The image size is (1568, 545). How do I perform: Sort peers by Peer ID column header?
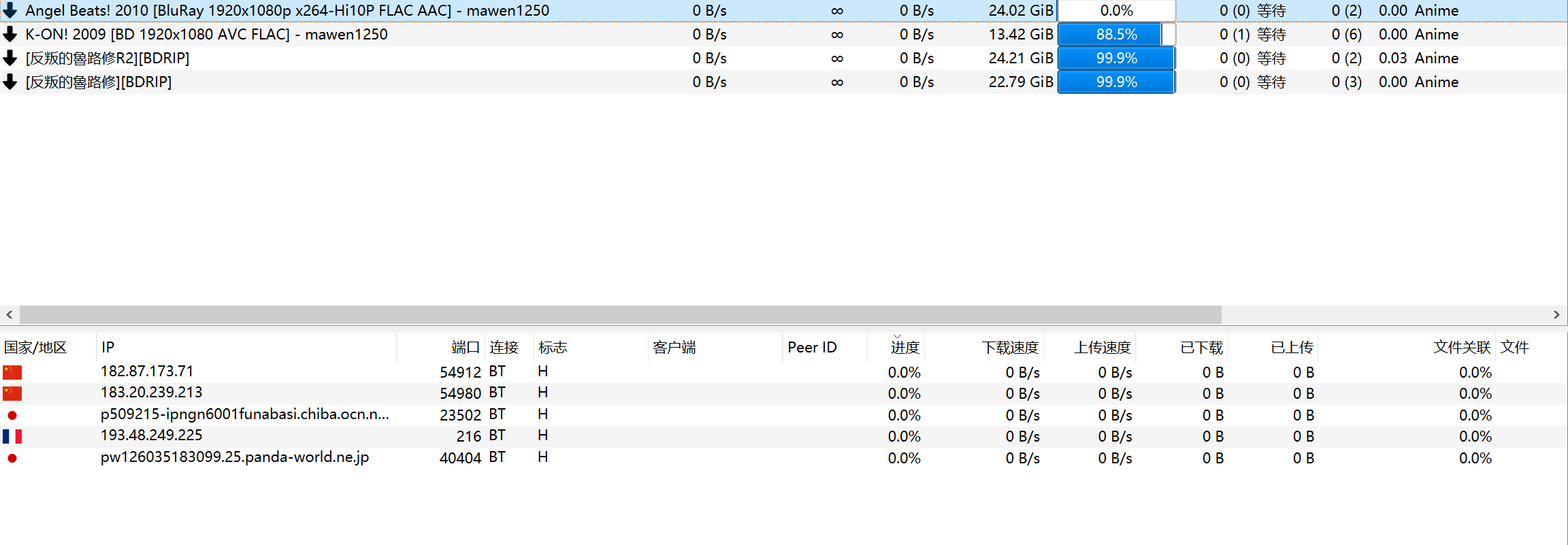click(825, 348)
